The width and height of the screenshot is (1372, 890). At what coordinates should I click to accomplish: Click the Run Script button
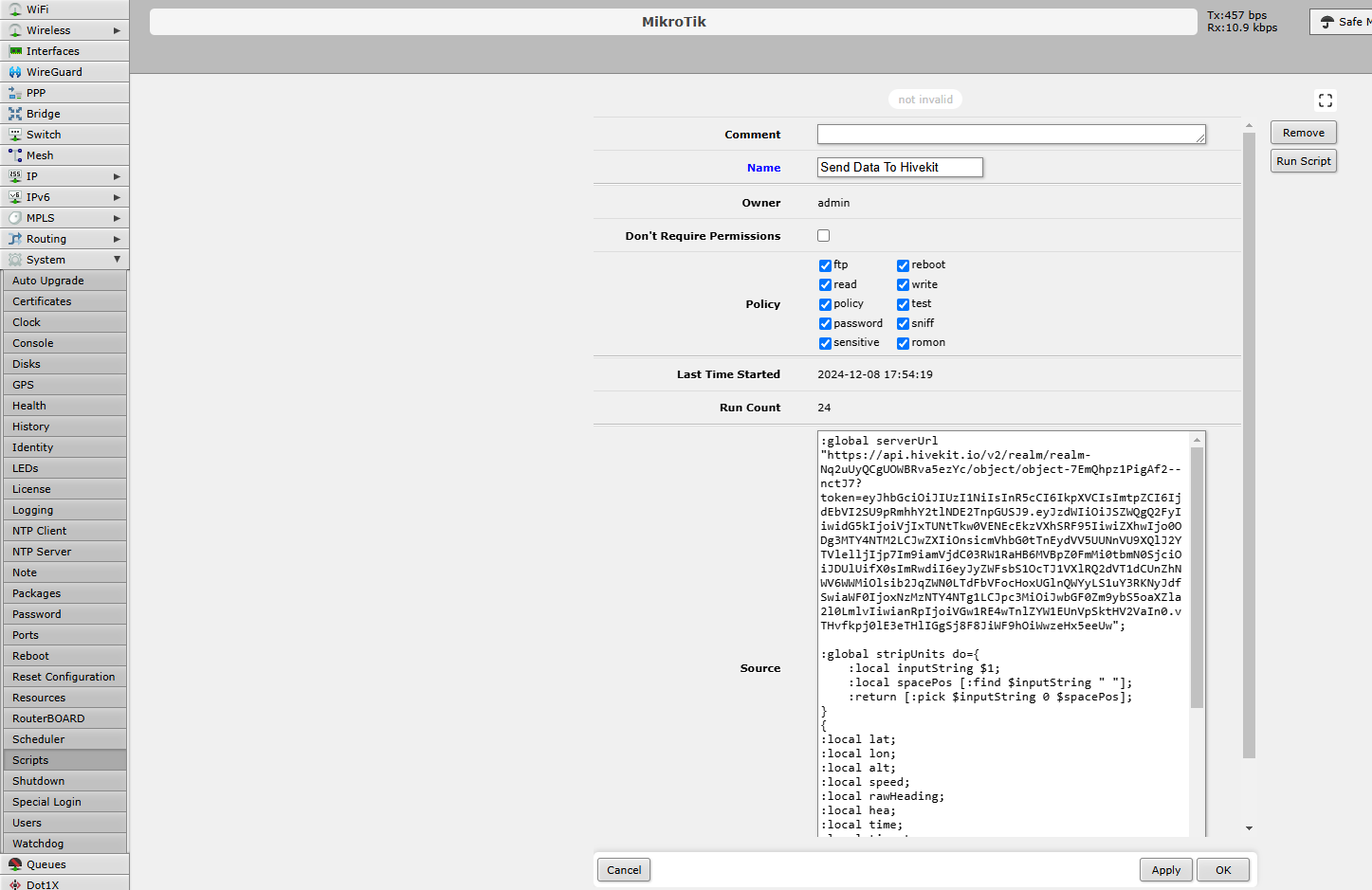click(x=1304, y=161)
